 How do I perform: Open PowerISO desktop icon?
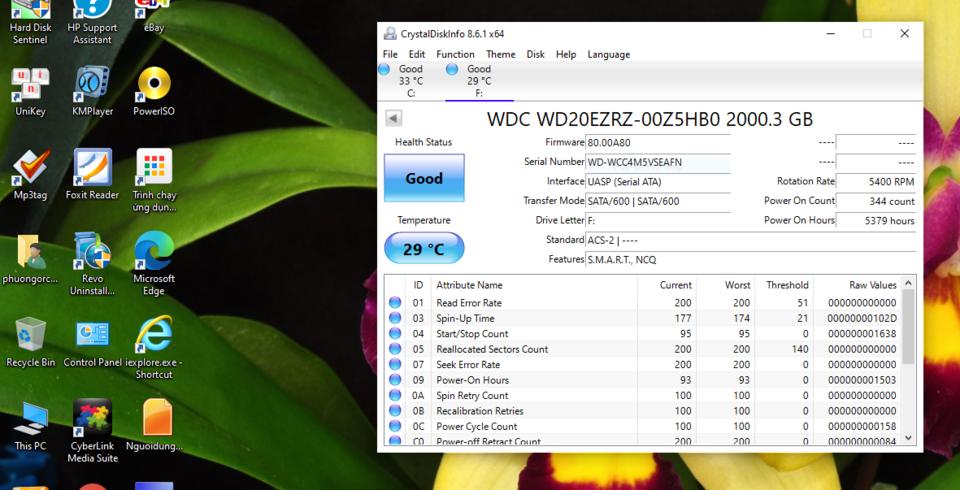pyautogui.click(x=154, y=92)
